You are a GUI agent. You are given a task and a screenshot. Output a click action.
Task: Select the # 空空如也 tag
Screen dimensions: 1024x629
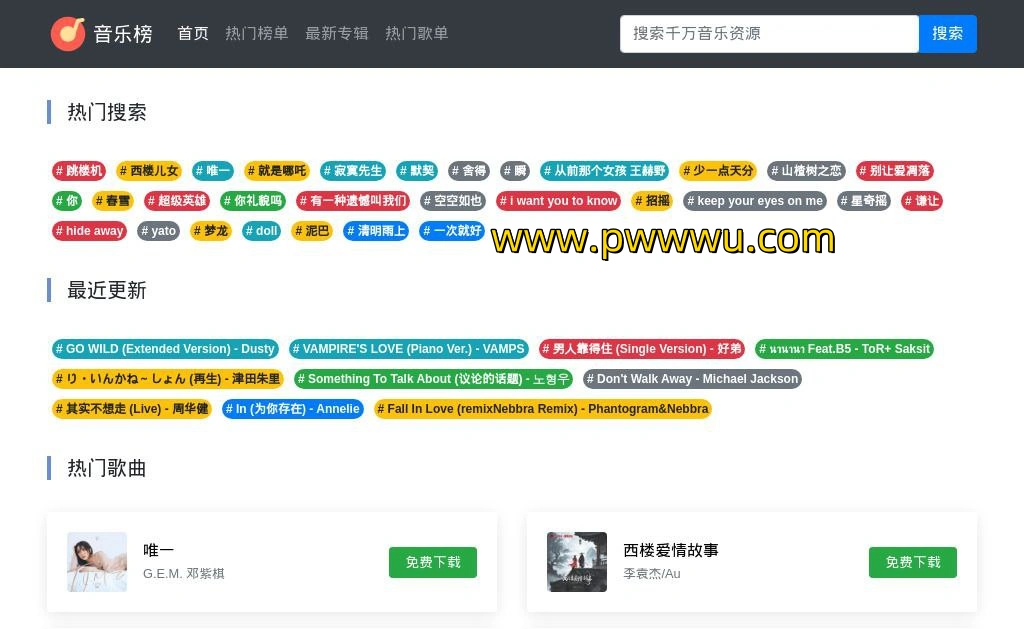453,201
